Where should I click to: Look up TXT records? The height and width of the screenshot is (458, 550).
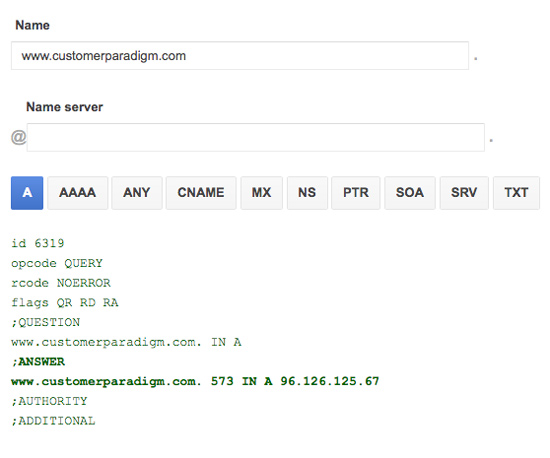[x=516, y=193]
